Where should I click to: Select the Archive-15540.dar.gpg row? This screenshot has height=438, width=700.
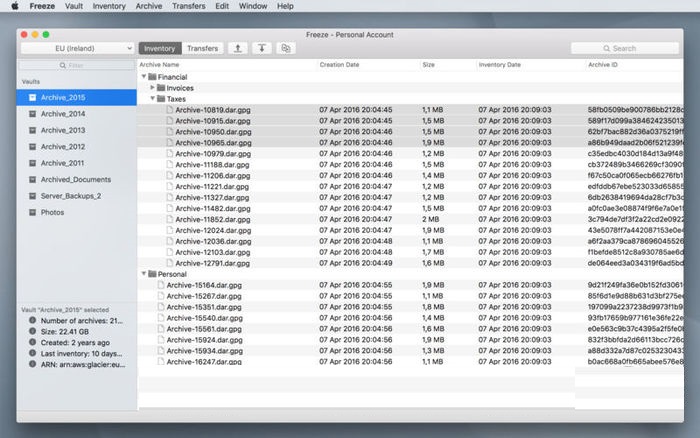click(410, 318)
